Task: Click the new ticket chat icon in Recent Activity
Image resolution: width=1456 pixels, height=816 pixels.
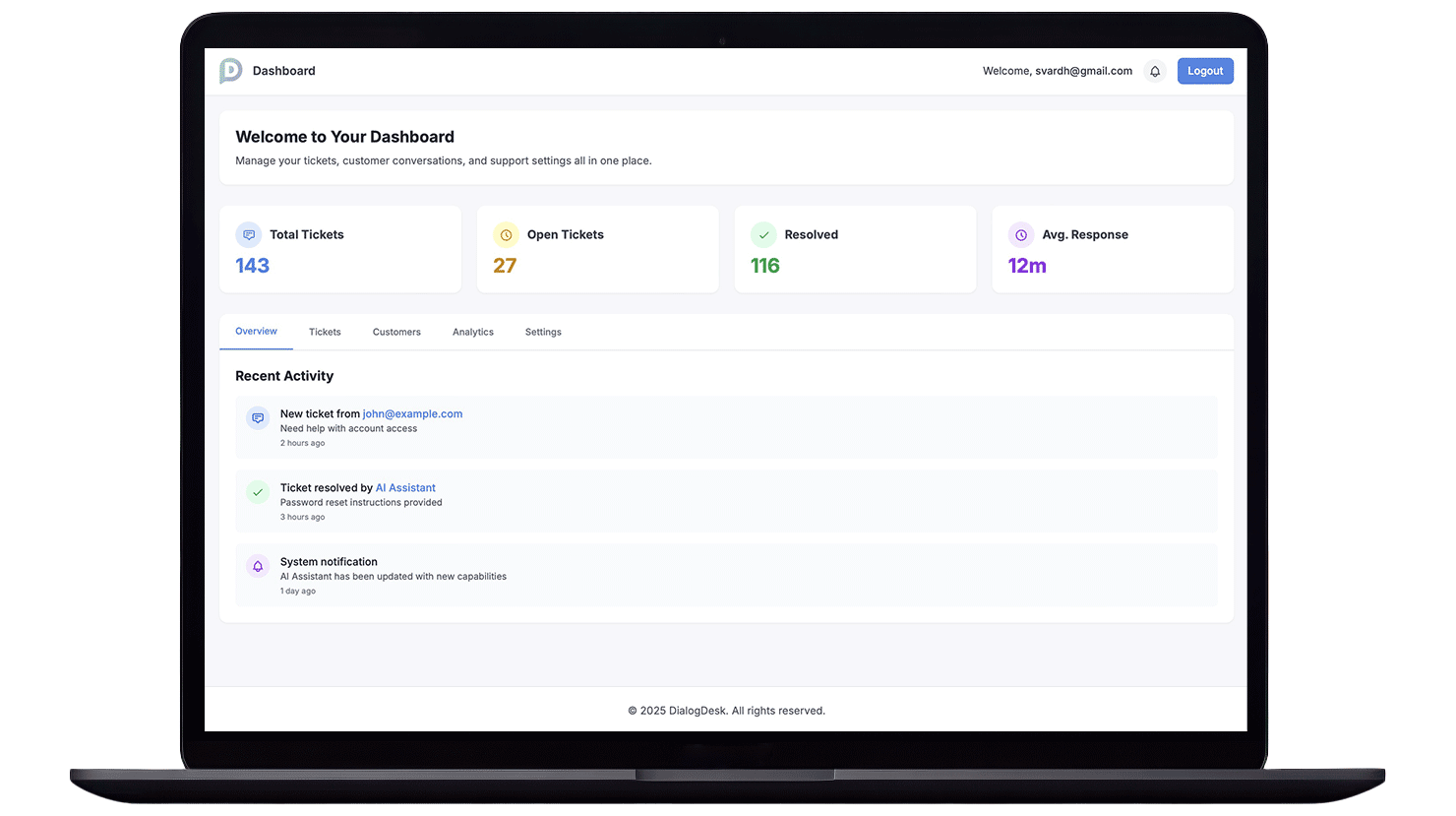Action: (x=257, y=417)
